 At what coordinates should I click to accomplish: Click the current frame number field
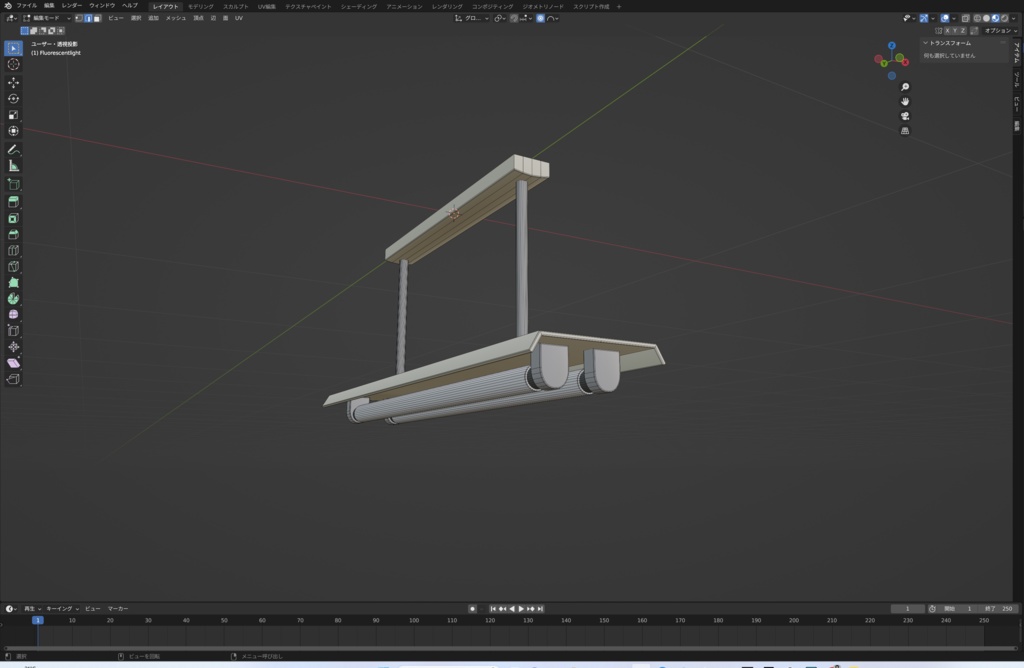905,608
